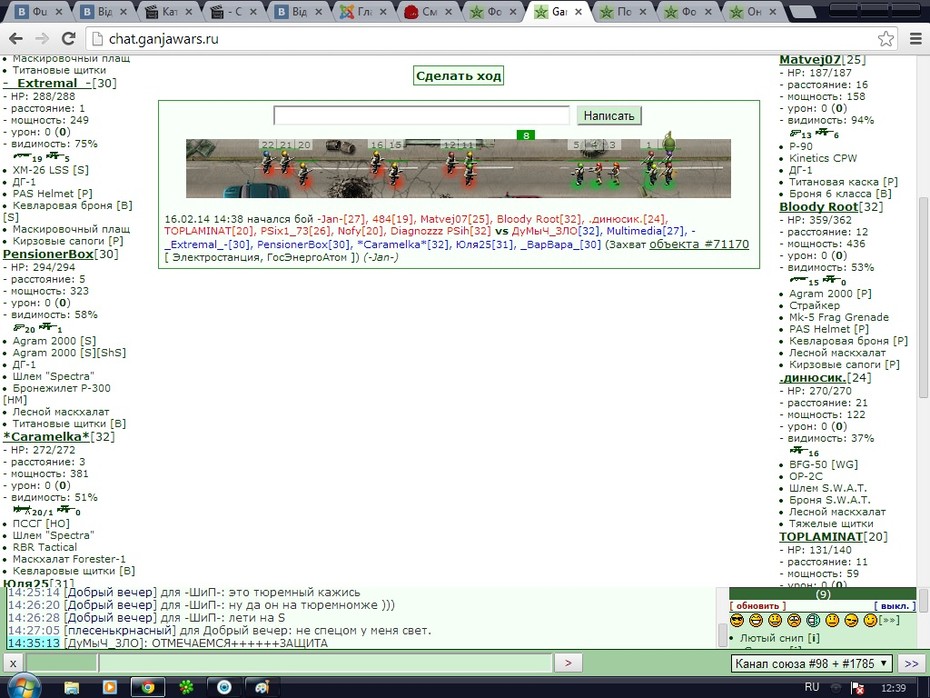Click the Сделать ход button
Screen dimensions: 930x698
[x=458, y=76]
